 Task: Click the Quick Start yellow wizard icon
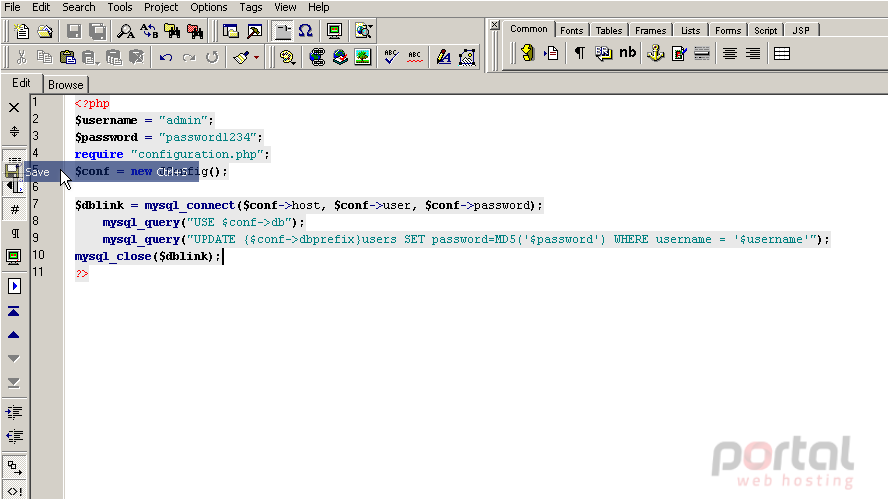(x=528, y=53)
